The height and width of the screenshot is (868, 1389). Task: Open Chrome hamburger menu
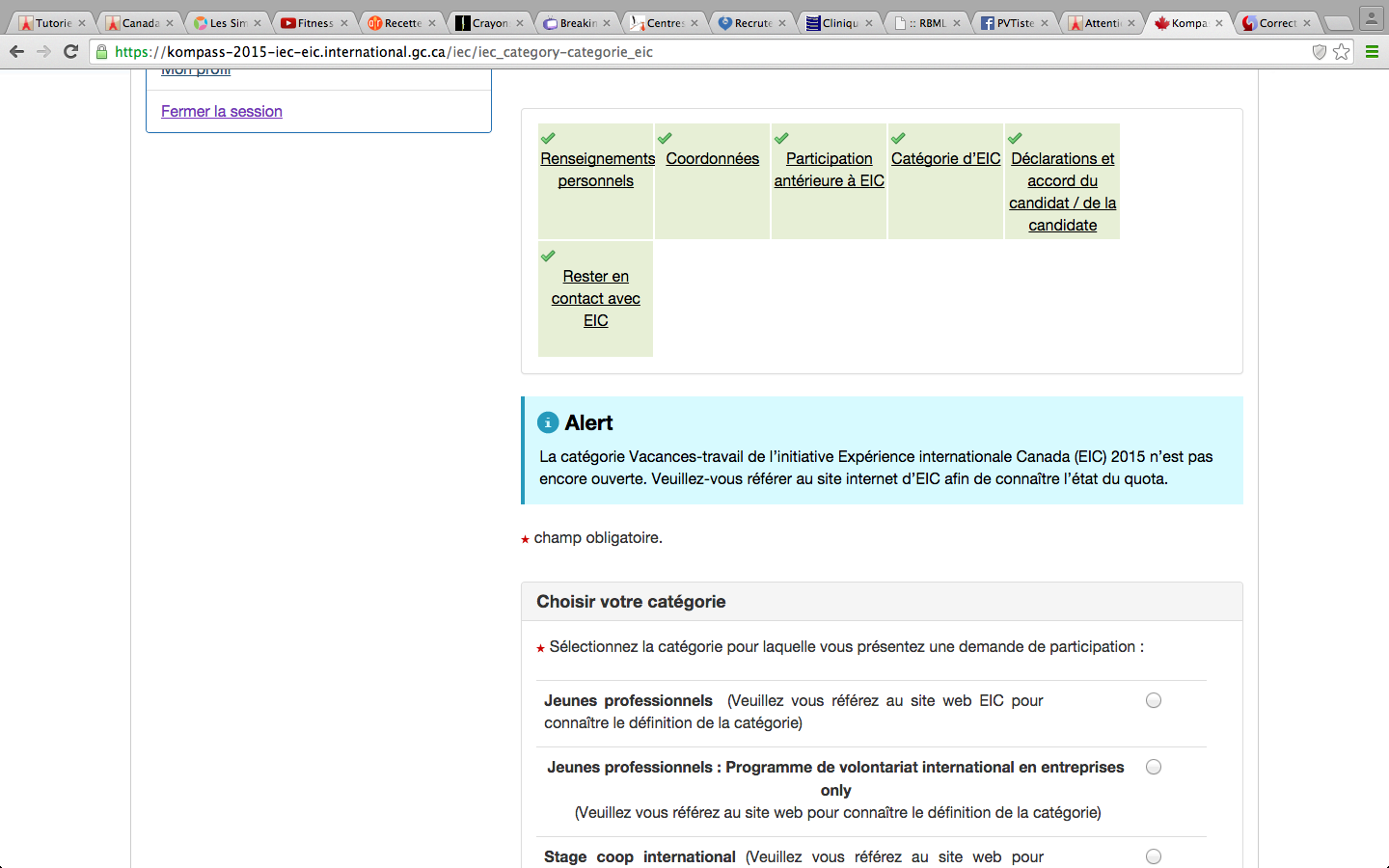[1372, 52]
